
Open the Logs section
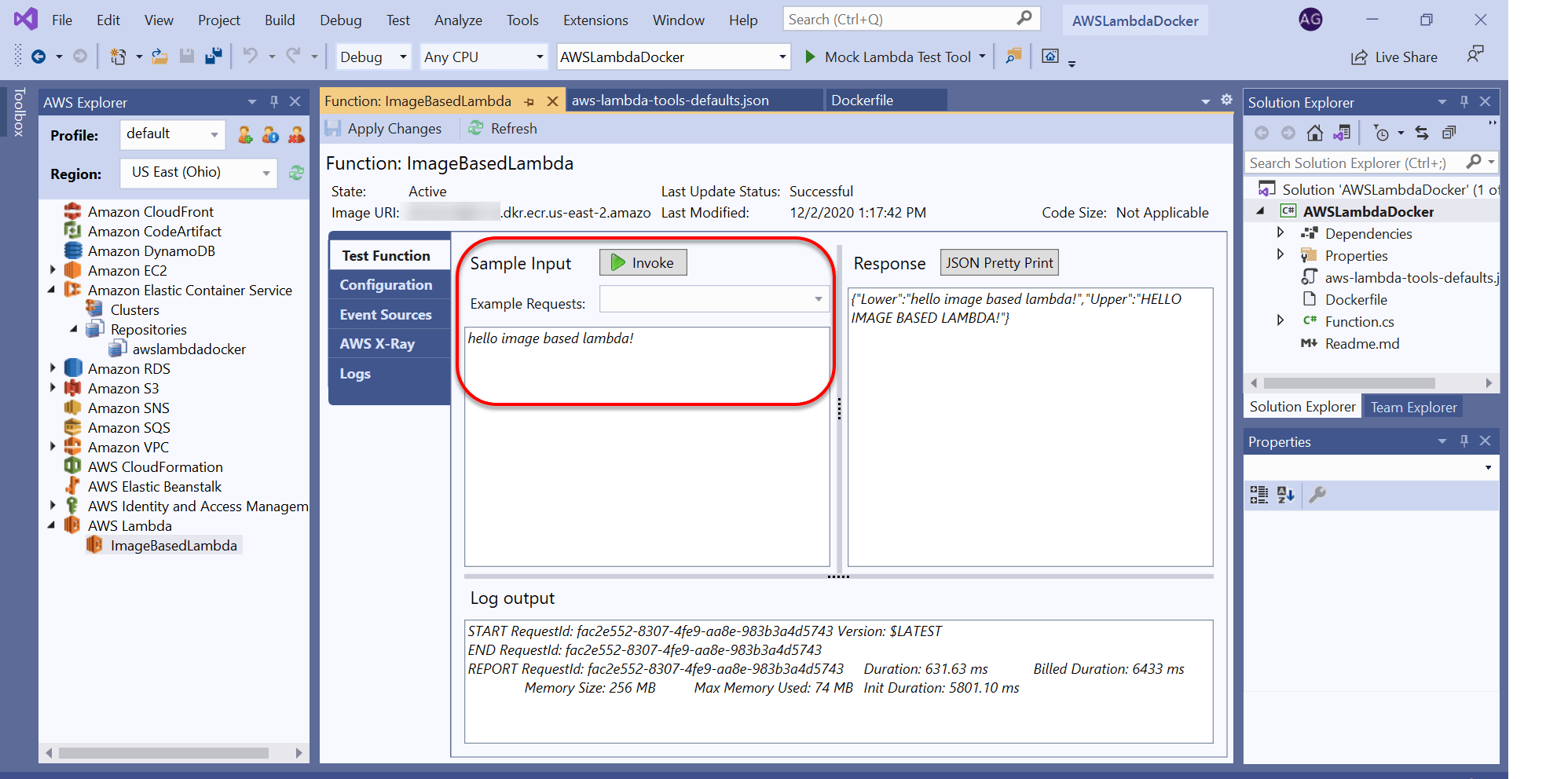(389, 373)
